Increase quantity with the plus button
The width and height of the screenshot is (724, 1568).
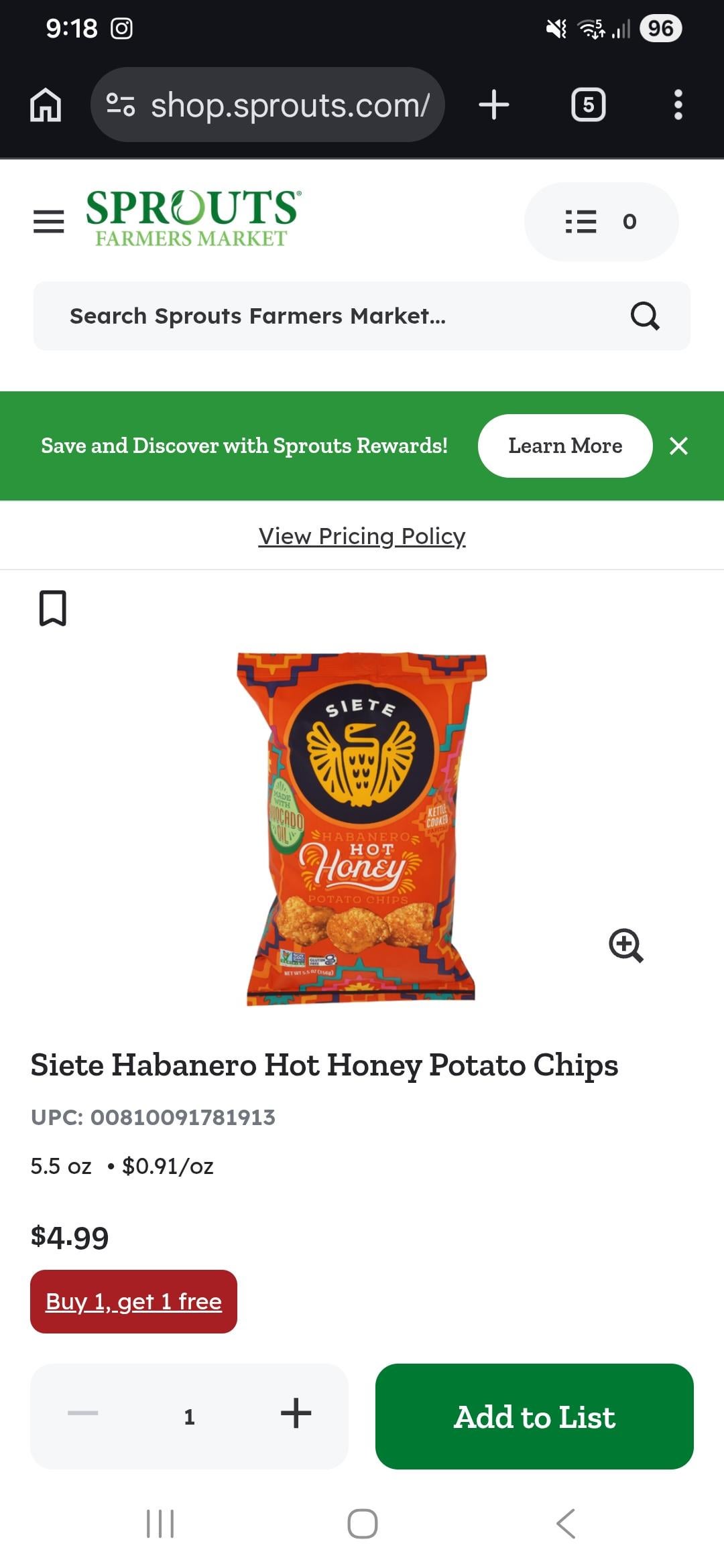(x=296, y=1413)
